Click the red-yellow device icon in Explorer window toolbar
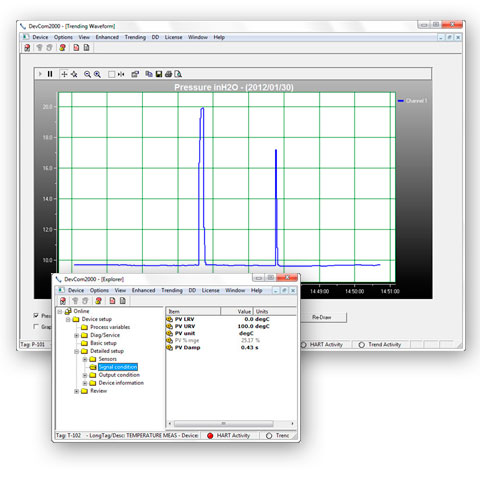This screenshot has width=480, height=480. point(98,301)
